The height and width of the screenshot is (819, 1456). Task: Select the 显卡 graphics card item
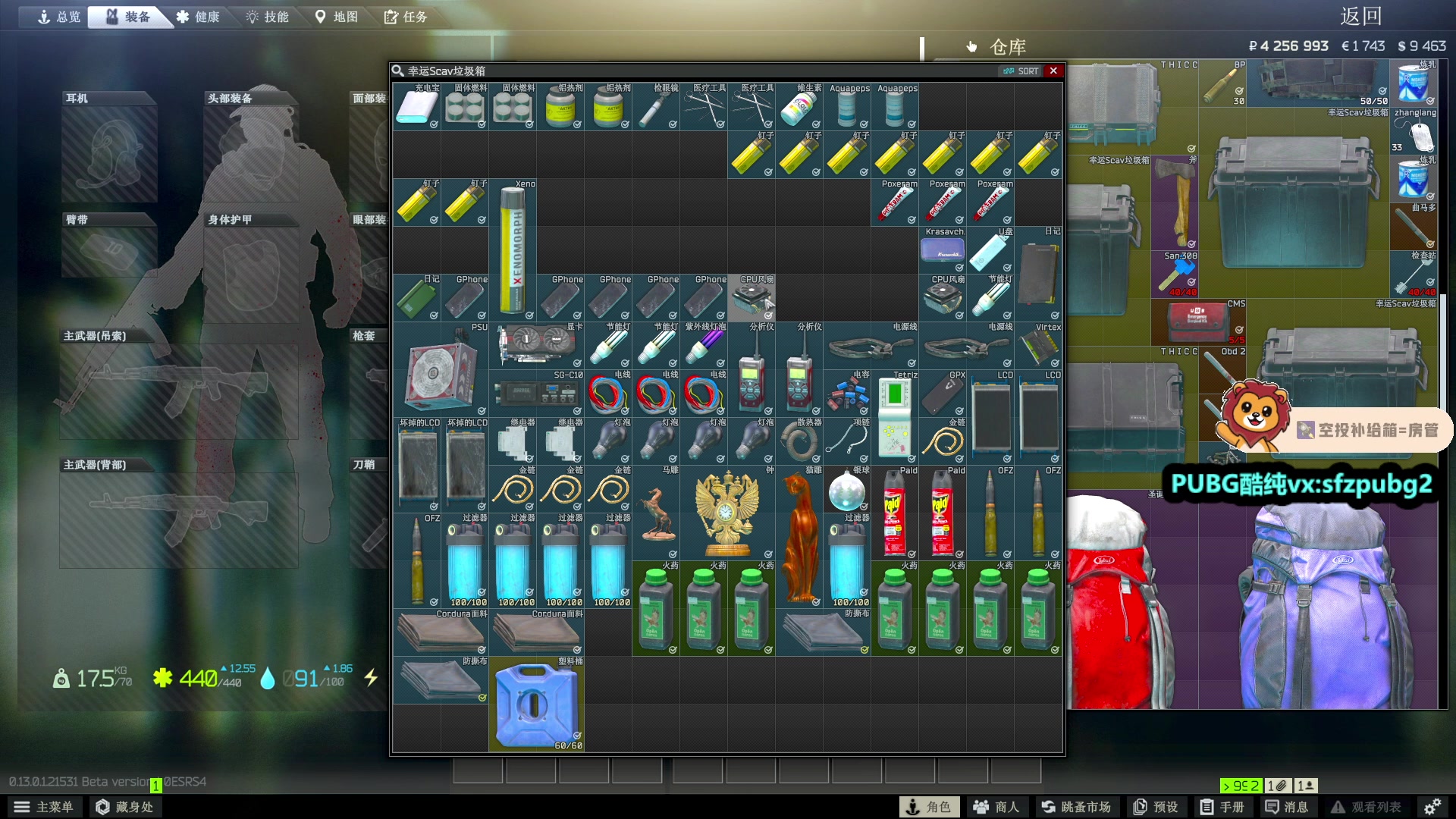[536, 345]
